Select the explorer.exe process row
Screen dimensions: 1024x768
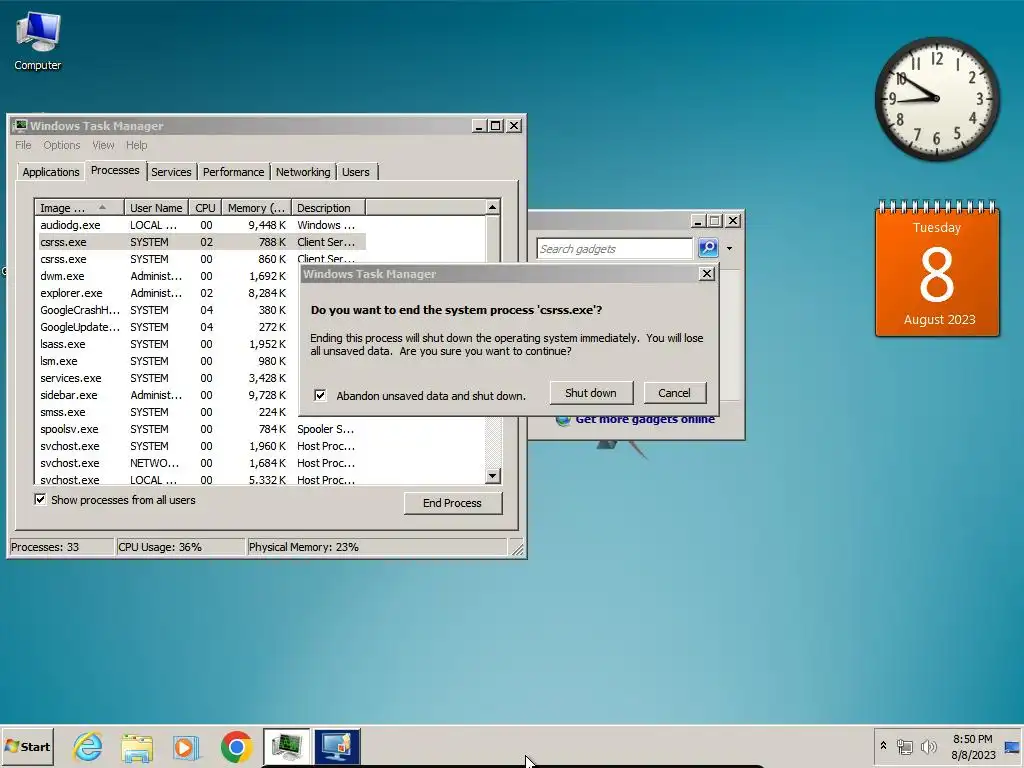pos(168,293)
